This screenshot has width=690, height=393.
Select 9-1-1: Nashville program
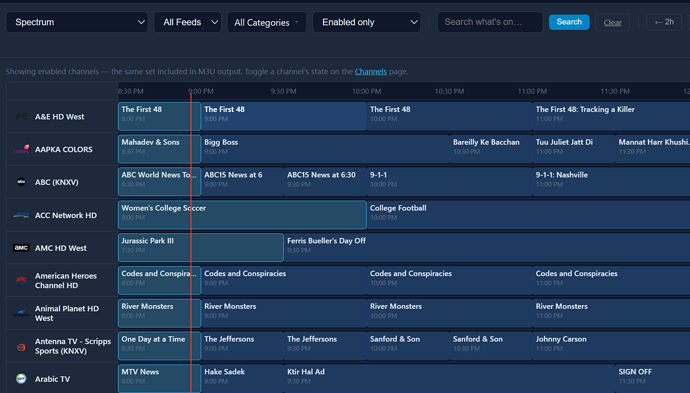point(611,181)
